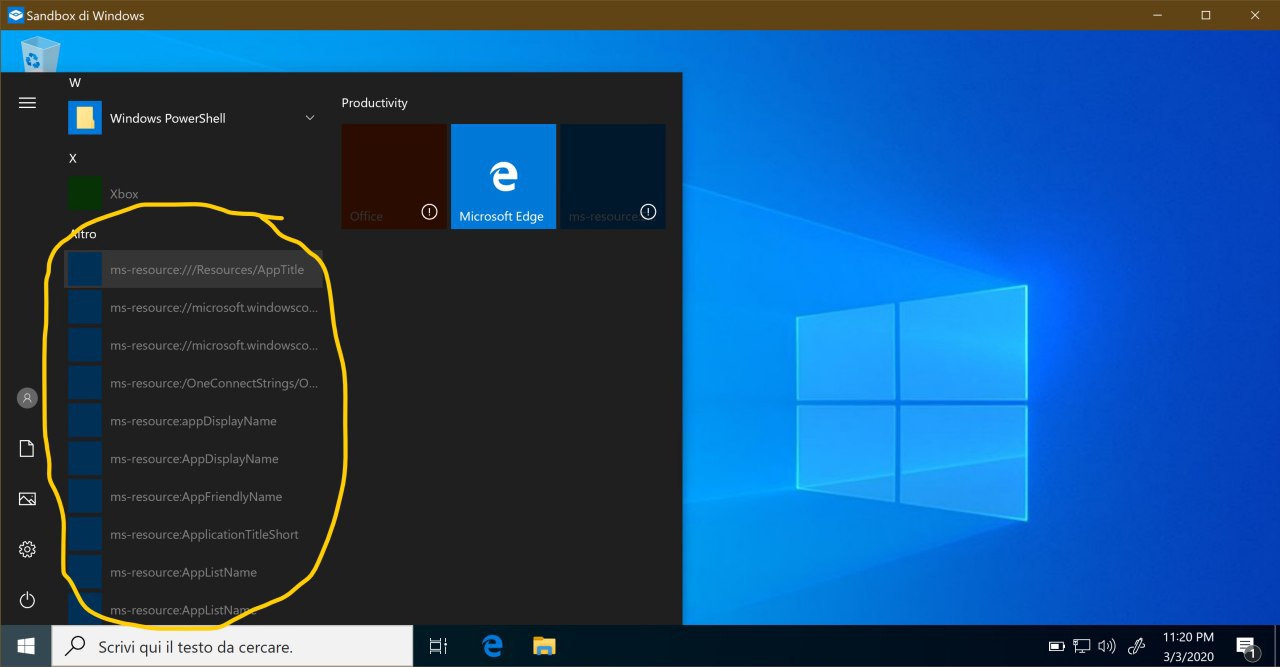The image size is (1280, 667).
Task: Open the Office tile
Action: pyautogui.click(x=394, y=176)
